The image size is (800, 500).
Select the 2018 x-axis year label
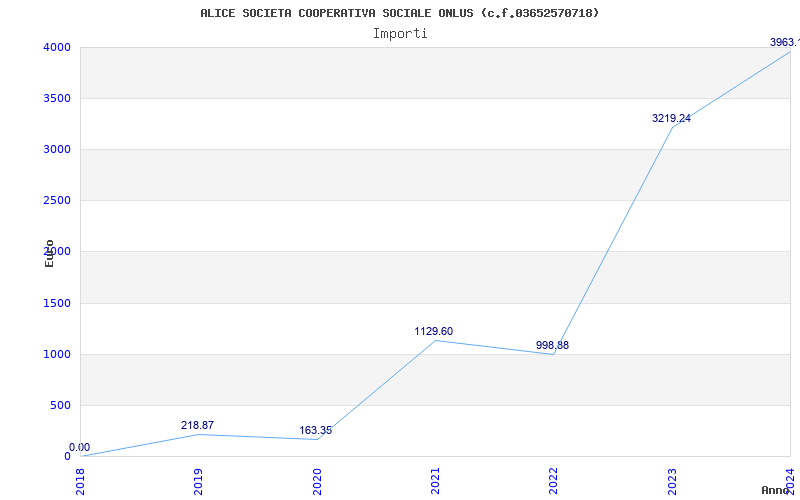pos(80,482)
